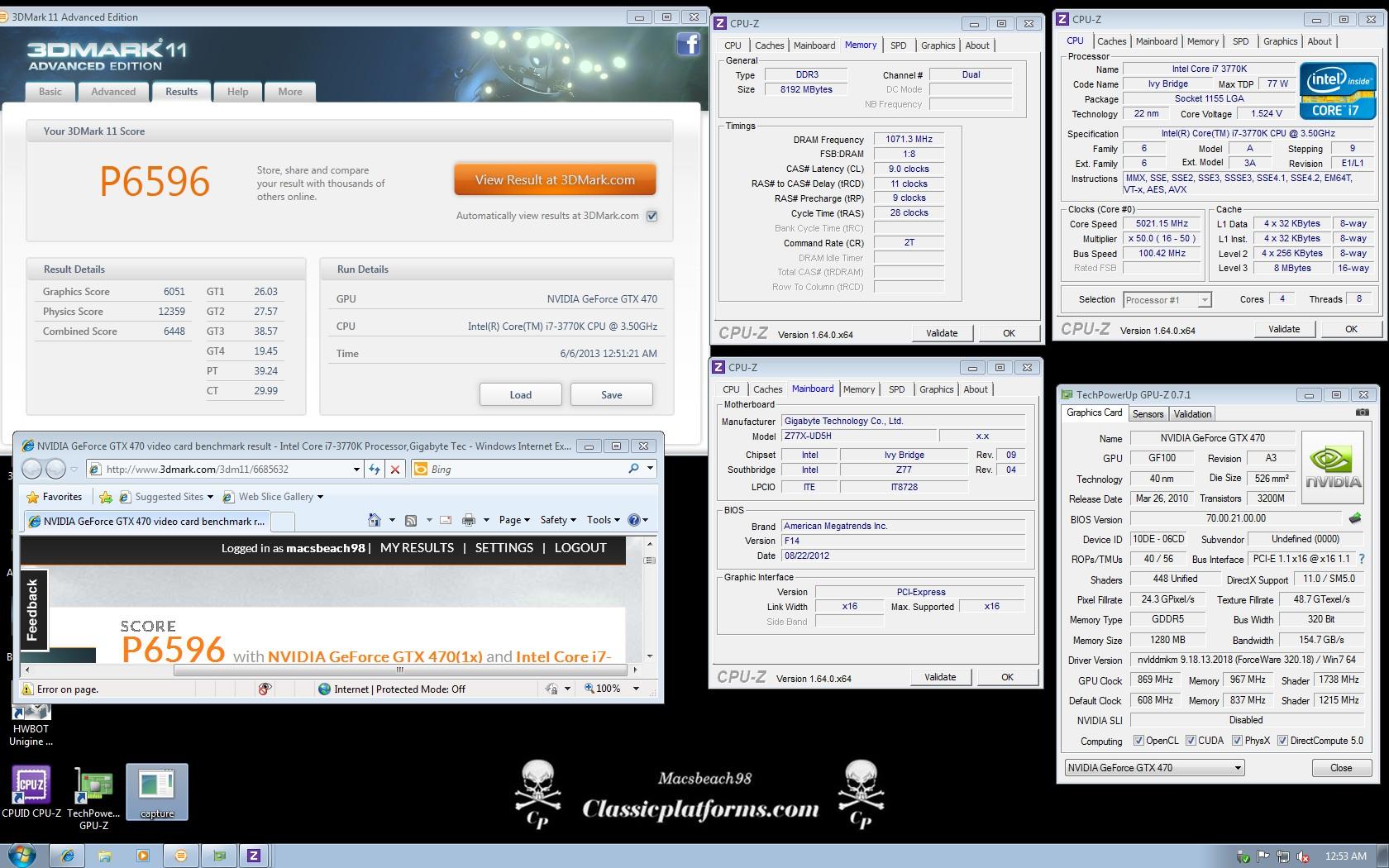Click the LOGOUT link on 3dmark.com
Viewport: 1389px width, 868px height.
[x=580, y=548]
